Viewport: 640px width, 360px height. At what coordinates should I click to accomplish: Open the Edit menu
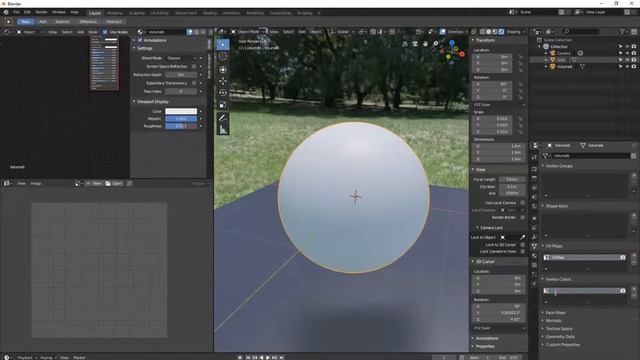tap(27, 12)
